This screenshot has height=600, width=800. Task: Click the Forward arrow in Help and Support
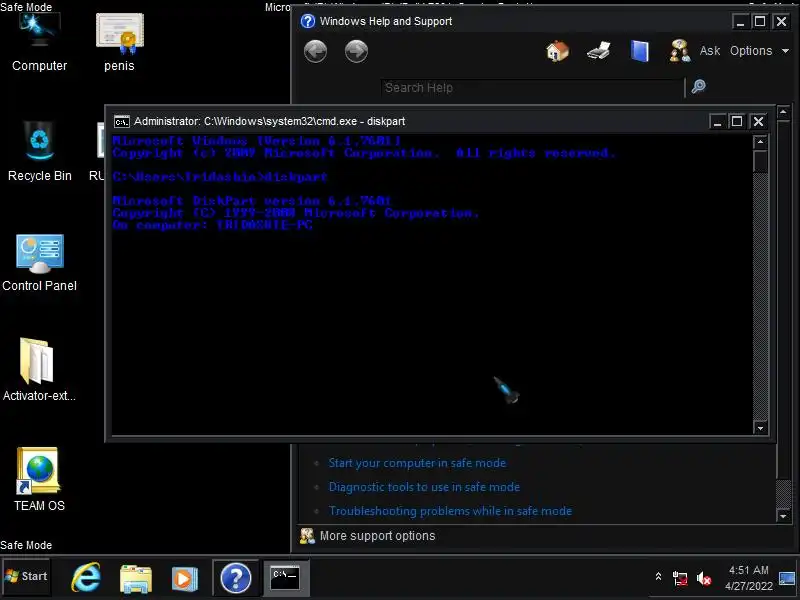[356, 52]
